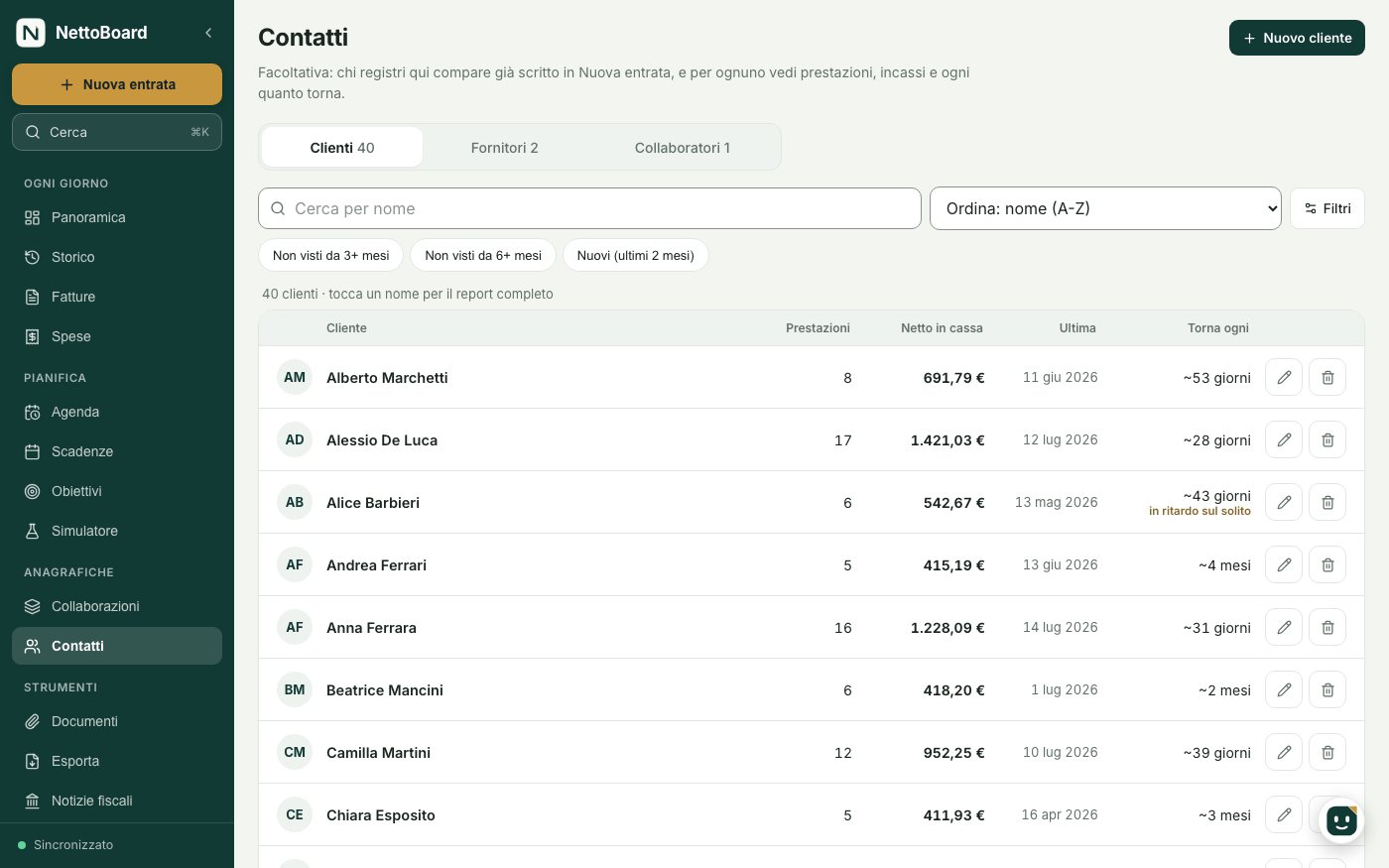Open the chat assistant face icon
1389x868 pixels.
pos(1341,820)
